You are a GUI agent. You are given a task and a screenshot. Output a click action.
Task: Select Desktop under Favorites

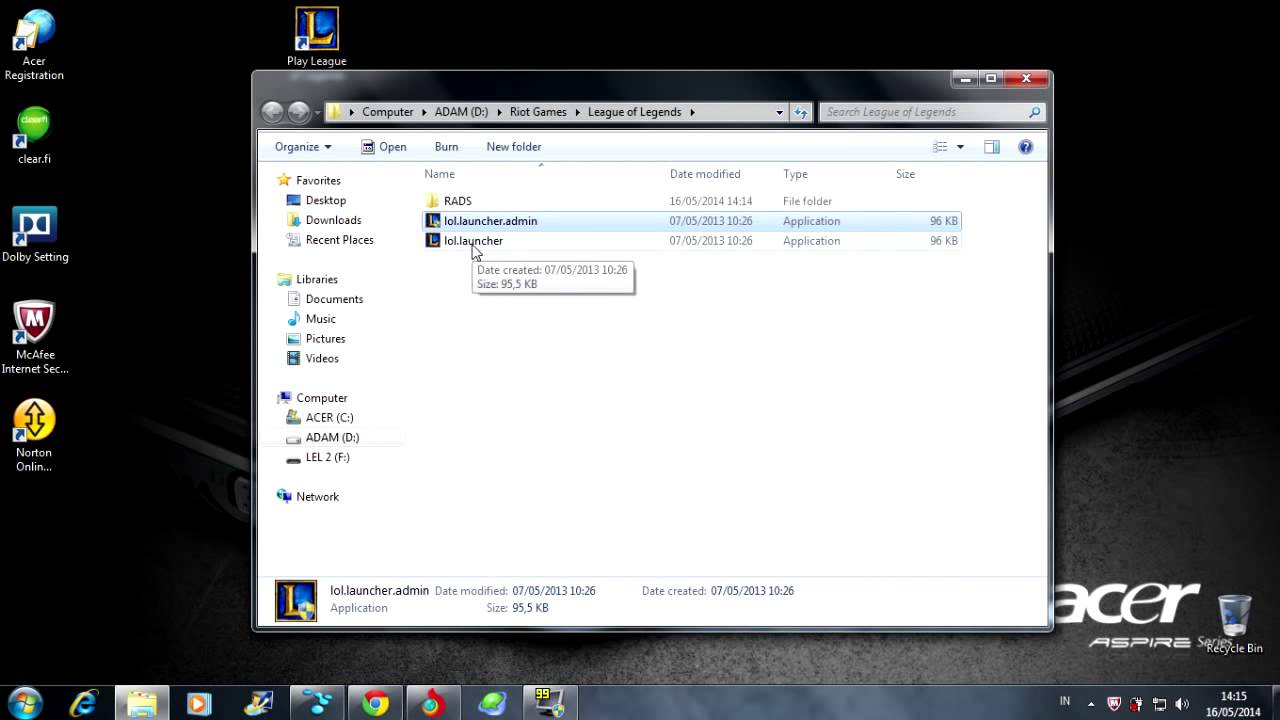pyautogui.click(x=326, y=201)
